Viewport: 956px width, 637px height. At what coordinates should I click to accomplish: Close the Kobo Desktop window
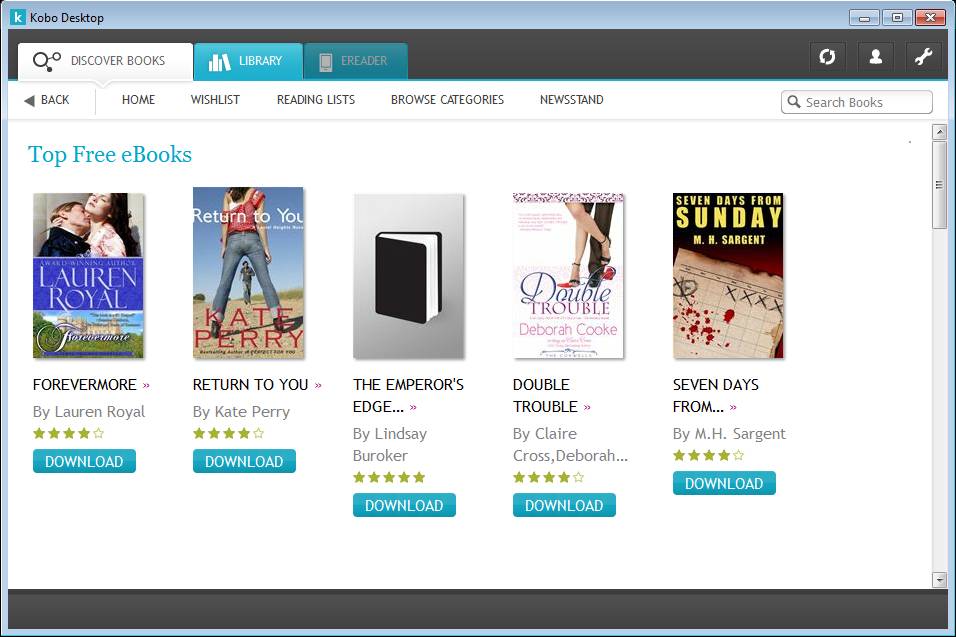[x=930, y=18]
